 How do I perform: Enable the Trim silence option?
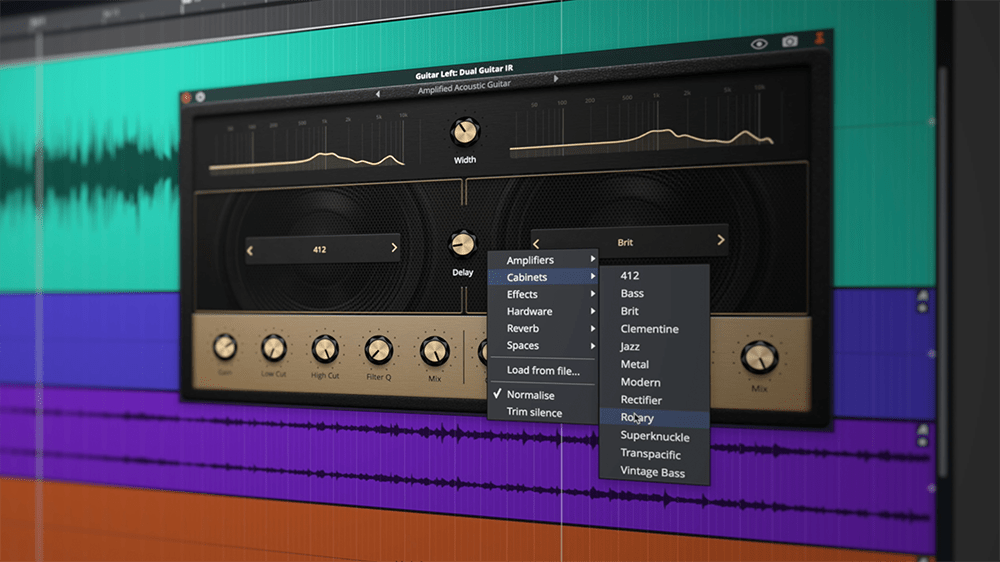pos(534,412)
